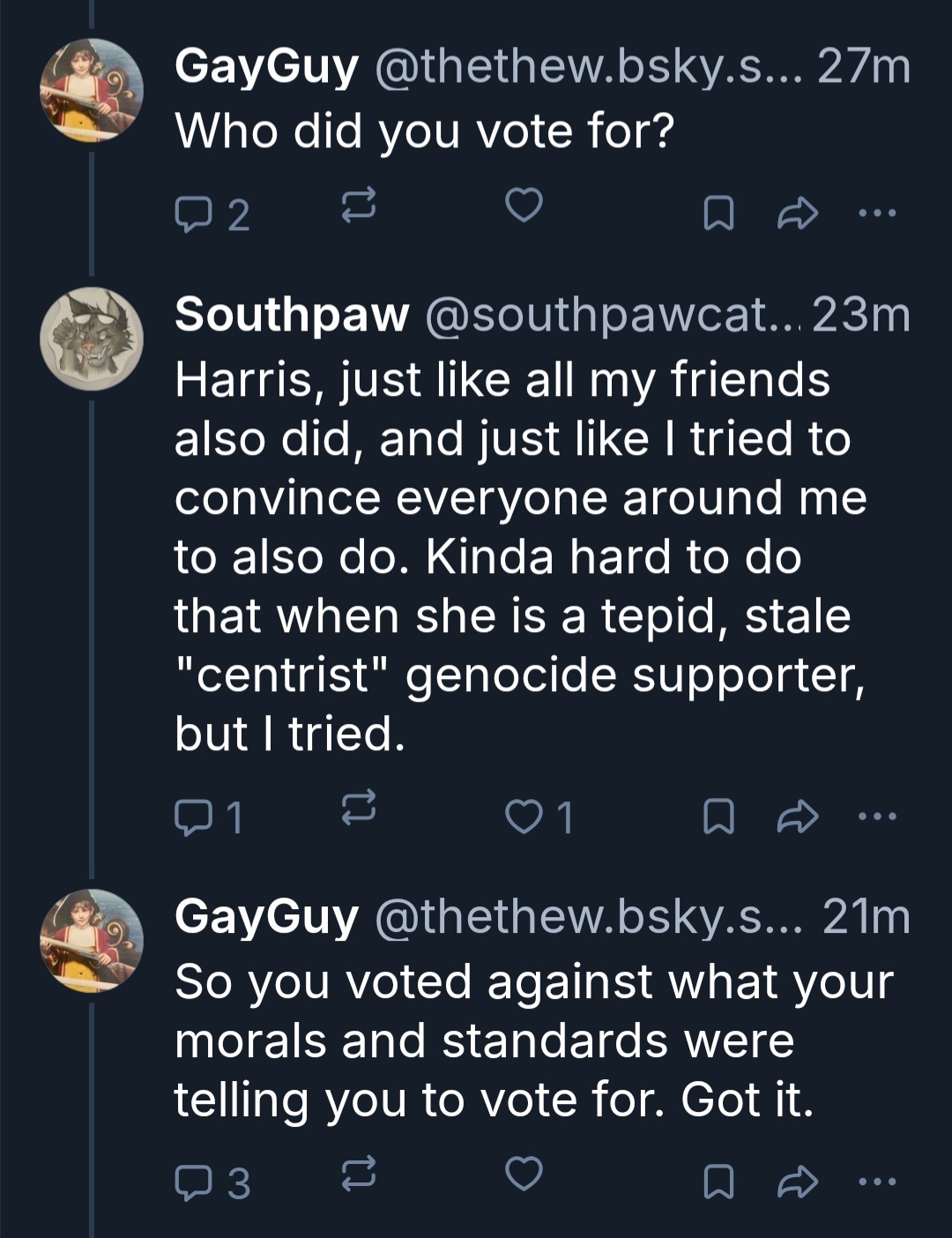
Task: Bookmark the "Who did you vote for?" post
Action: pos(718,213)
